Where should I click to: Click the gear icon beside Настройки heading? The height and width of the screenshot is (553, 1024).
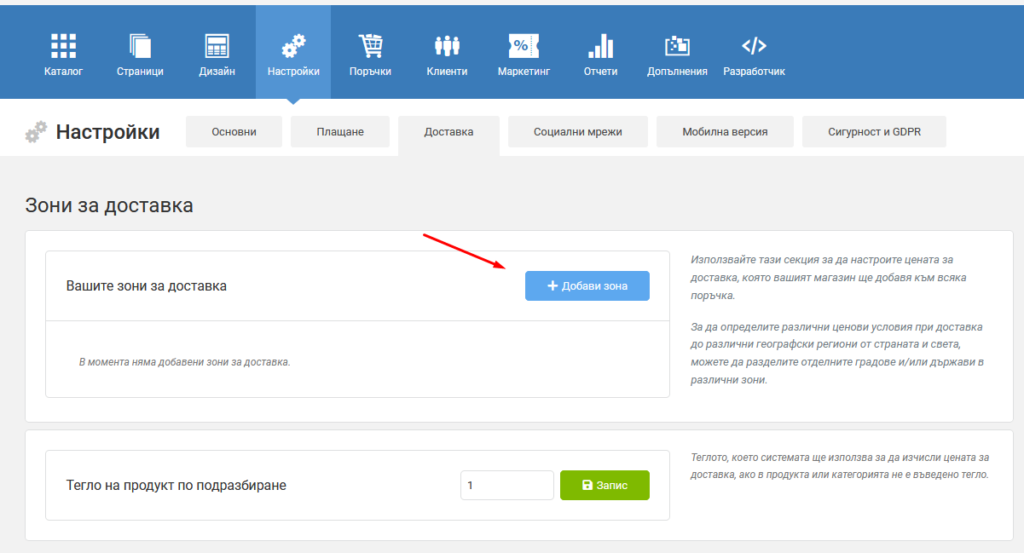(x=36, y=131)
